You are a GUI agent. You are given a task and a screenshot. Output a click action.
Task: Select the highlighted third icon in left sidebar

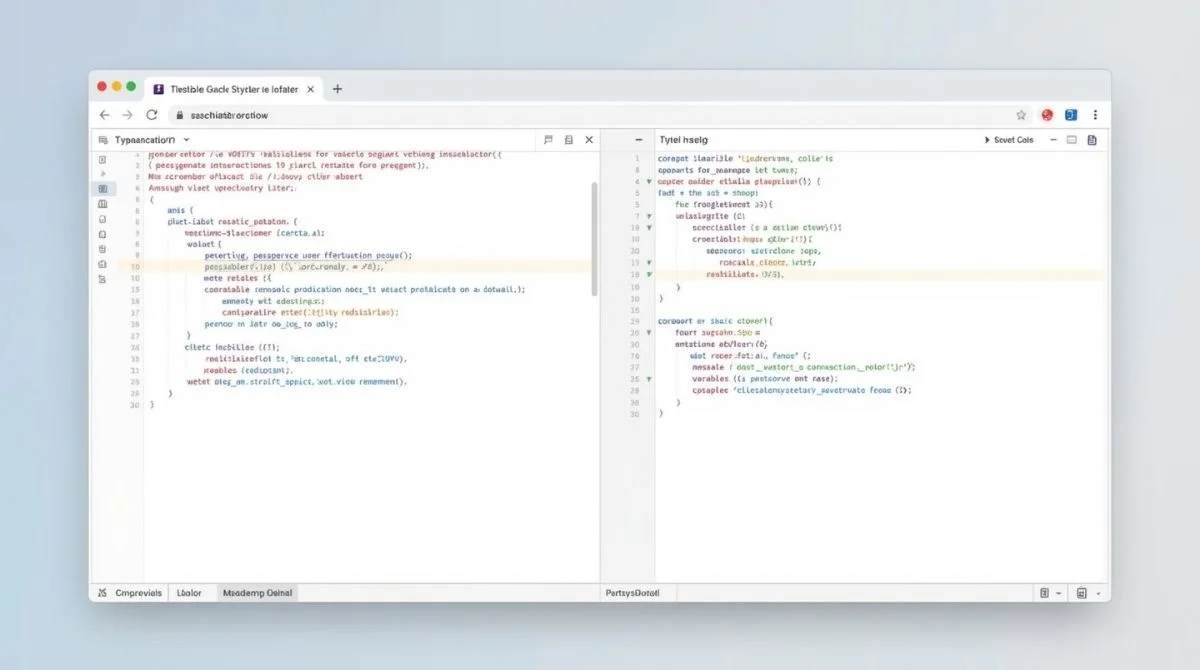tap(102, 188)
